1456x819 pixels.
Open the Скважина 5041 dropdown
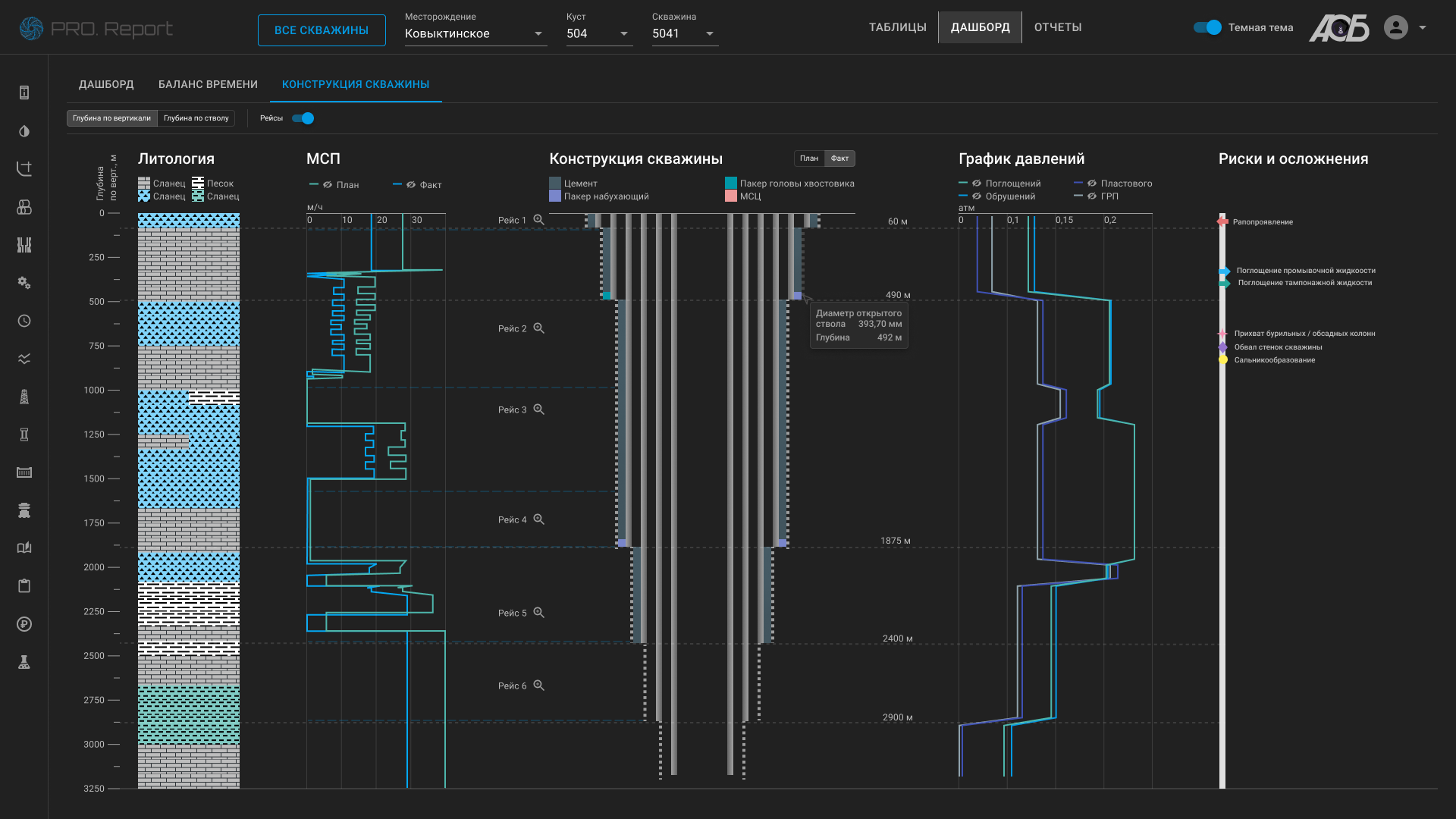[684, 33]
